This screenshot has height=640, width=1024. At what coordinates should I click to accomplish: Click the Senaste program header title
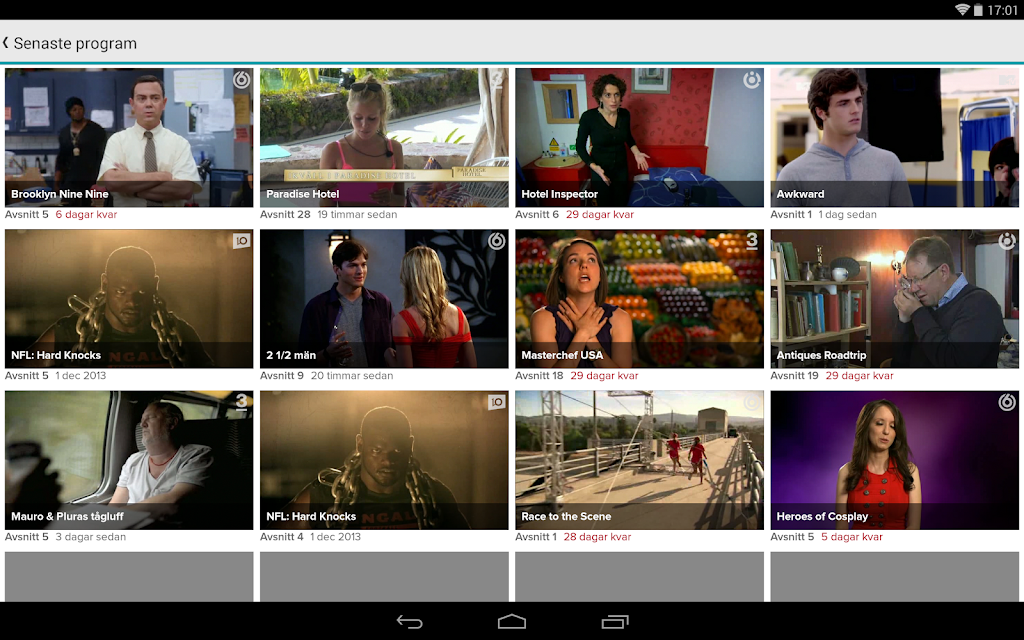pos(75,44)
